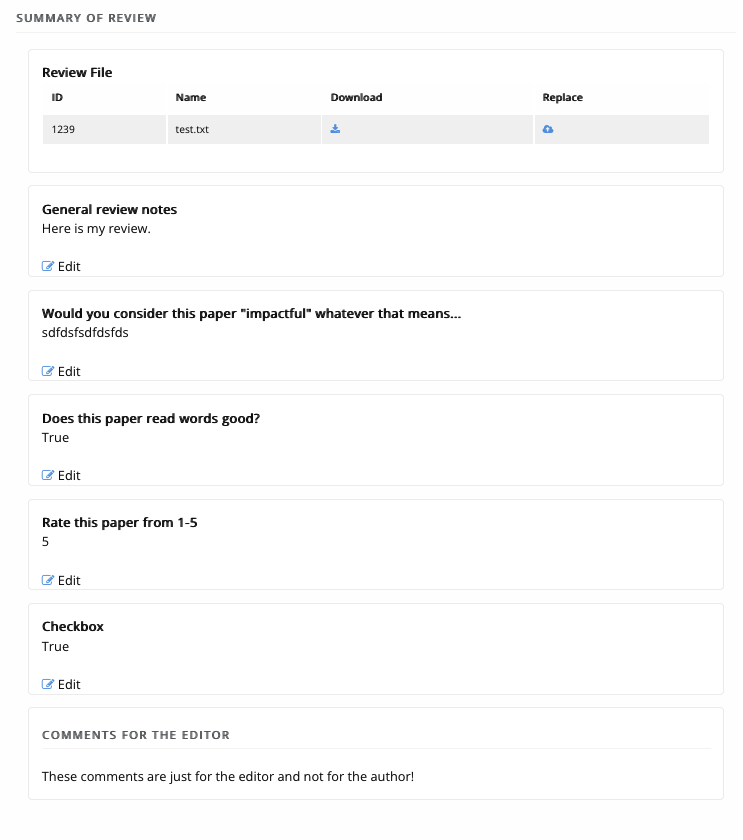
Task: Click the edit pencil icon for the "impactful" question
Action: (x=48, y=371)
